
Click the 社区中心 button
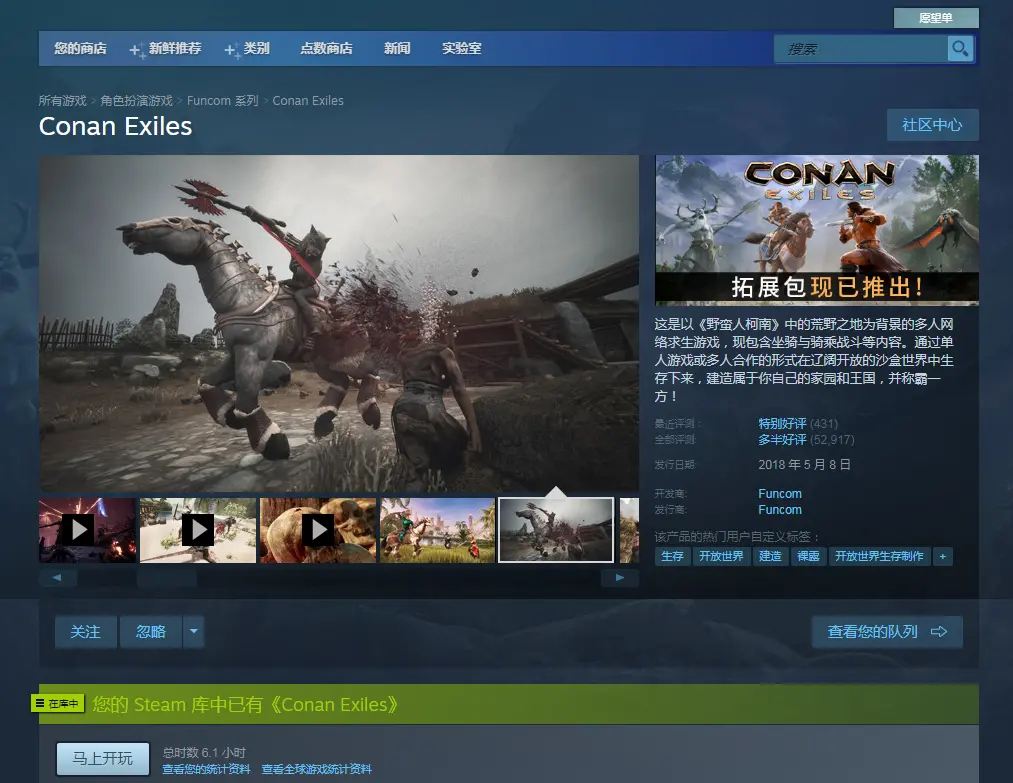(x=932, y=125)
